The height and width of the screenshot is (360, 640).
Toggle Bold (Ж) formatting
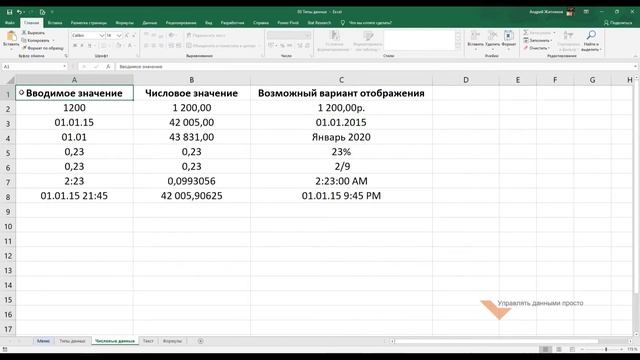75,45
